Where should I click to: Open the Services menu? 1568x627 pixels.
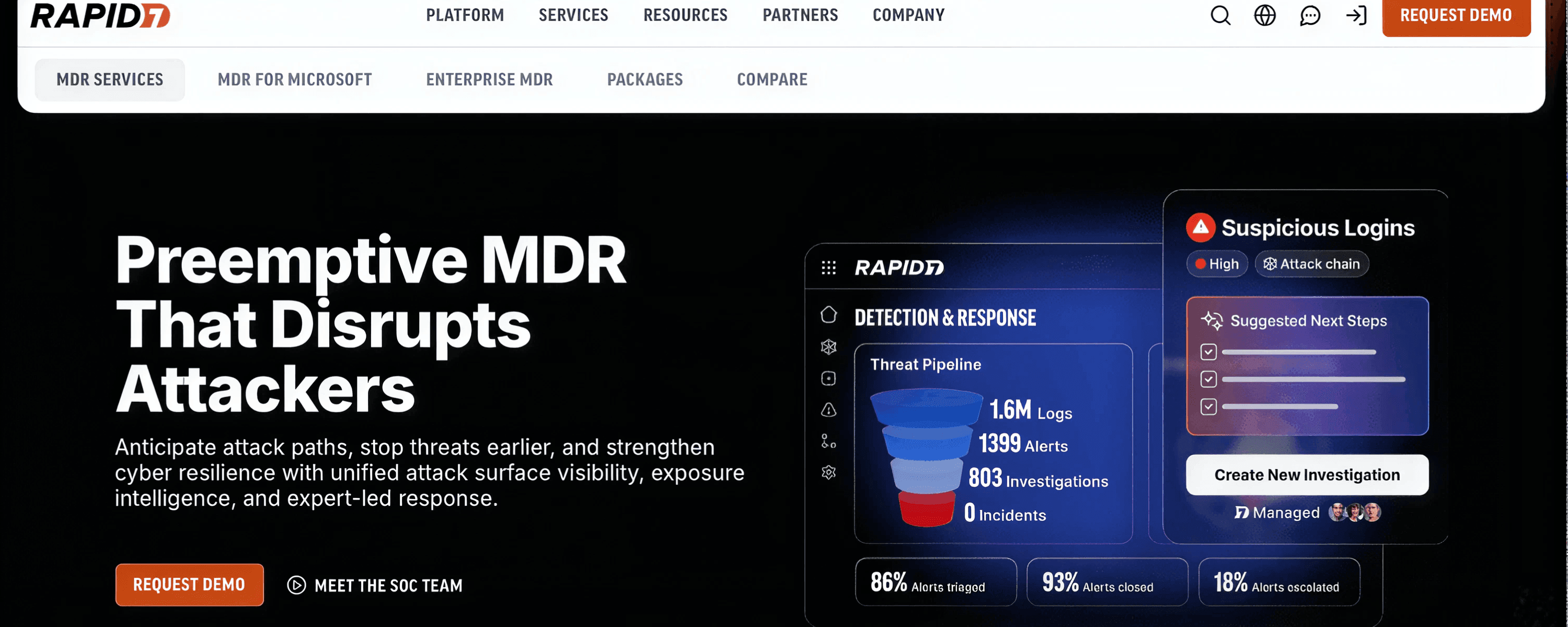[x=573, y=15]
